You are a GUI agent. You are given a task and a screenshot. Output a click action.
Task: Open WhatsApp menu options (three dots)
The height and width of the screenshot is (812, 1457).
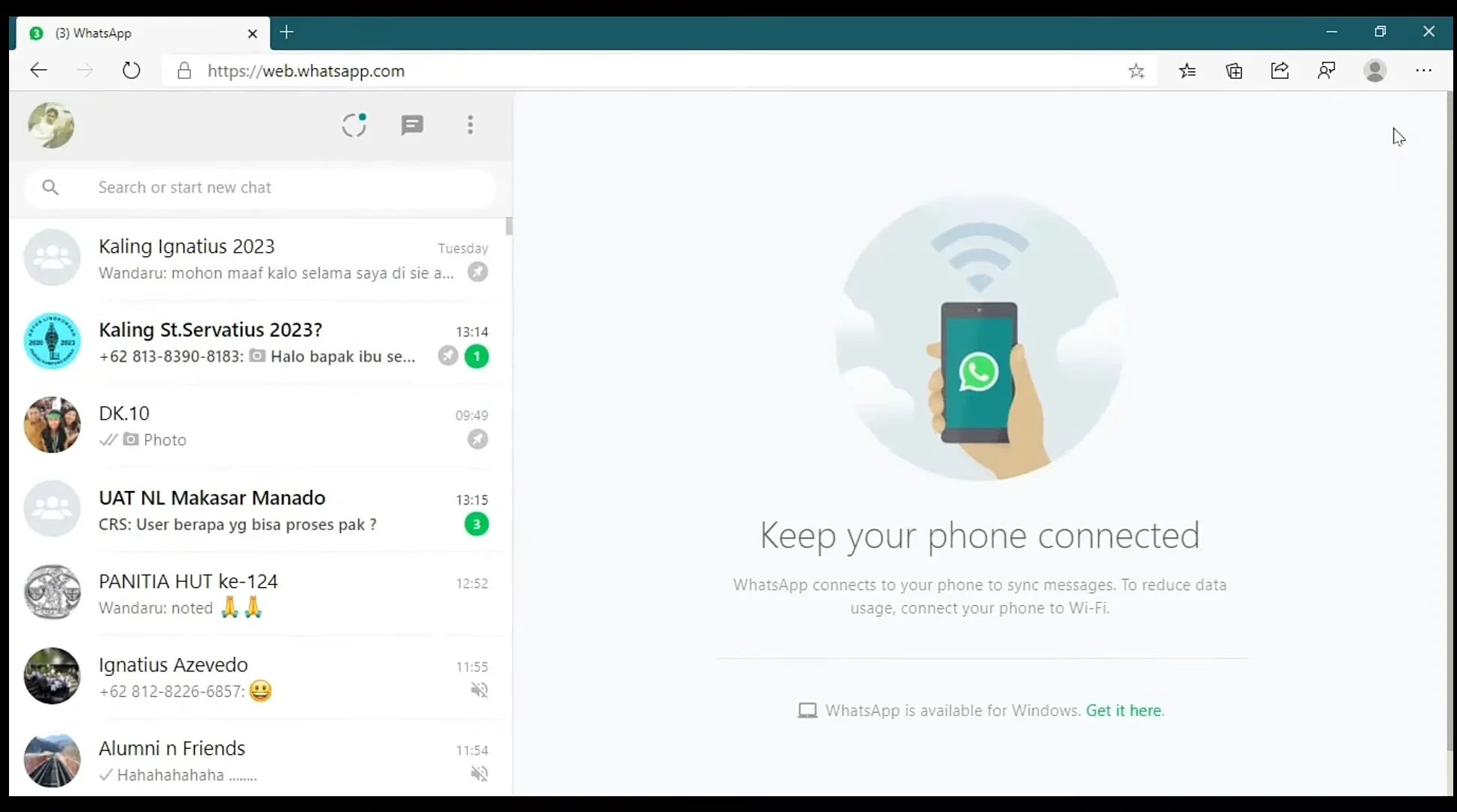[470, 124]
